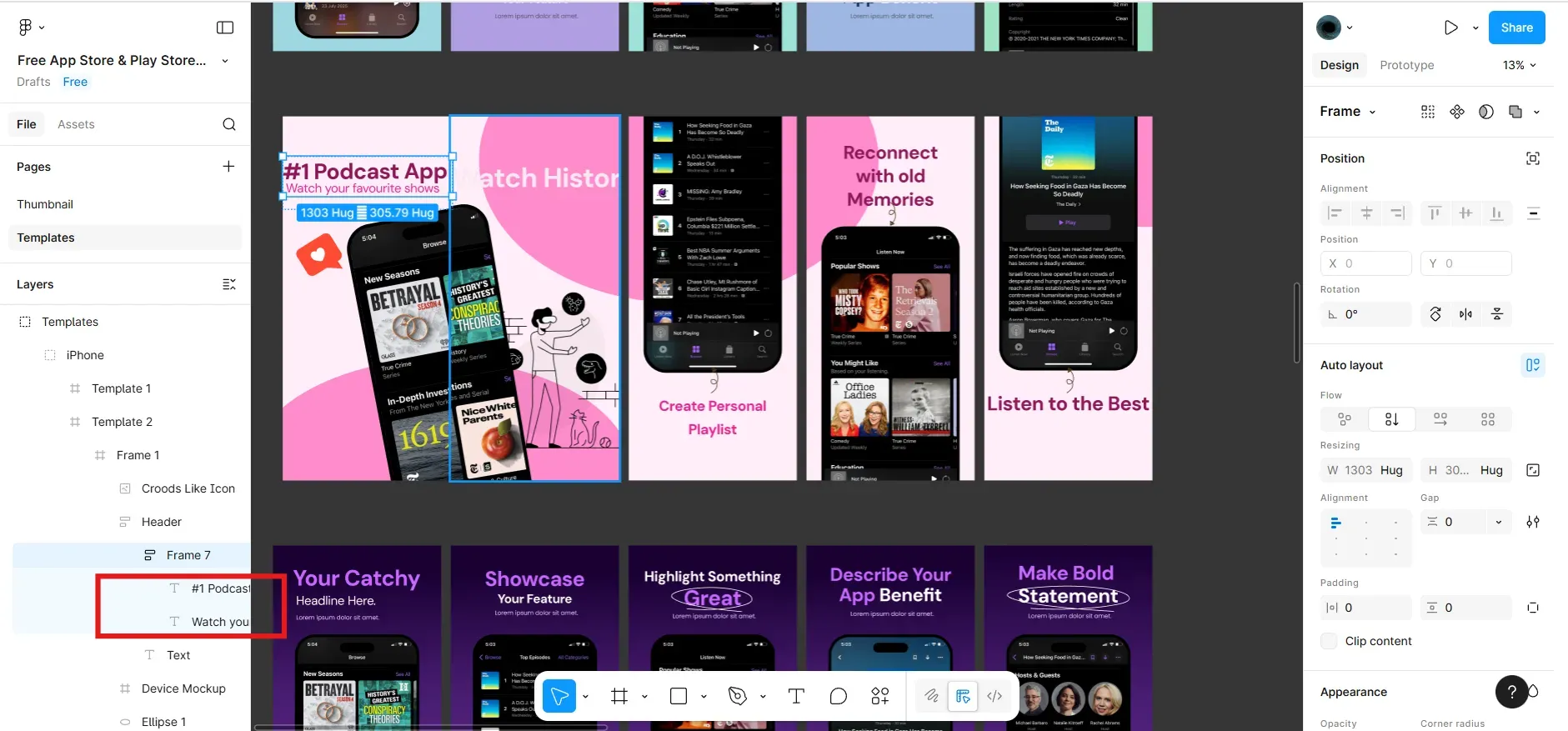Switch to Design mode icon

pyautogui.click(x=963, y=696)
